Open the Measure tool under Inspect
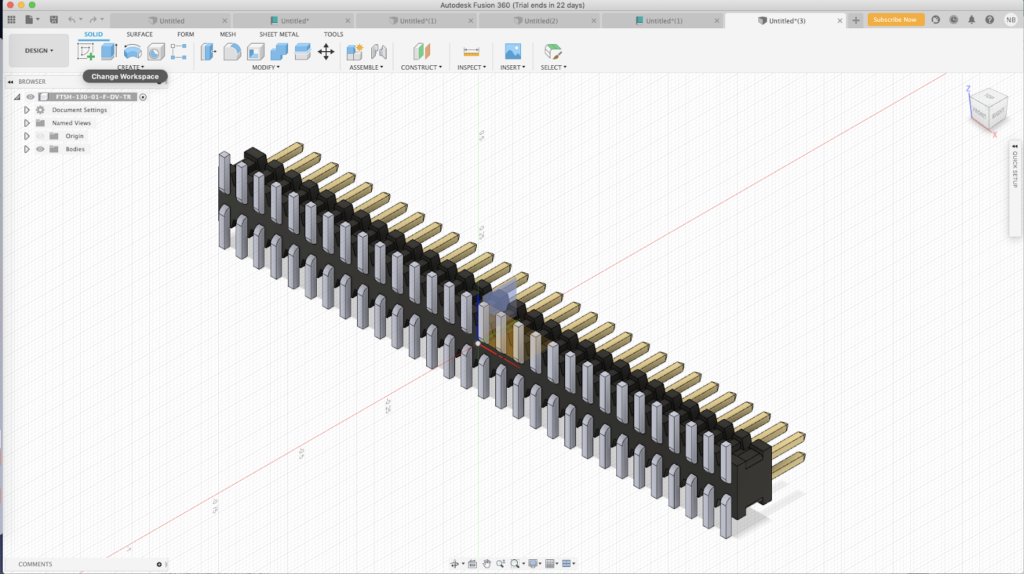The height and width of the screenshot is (574, 1024). point(471,52)
